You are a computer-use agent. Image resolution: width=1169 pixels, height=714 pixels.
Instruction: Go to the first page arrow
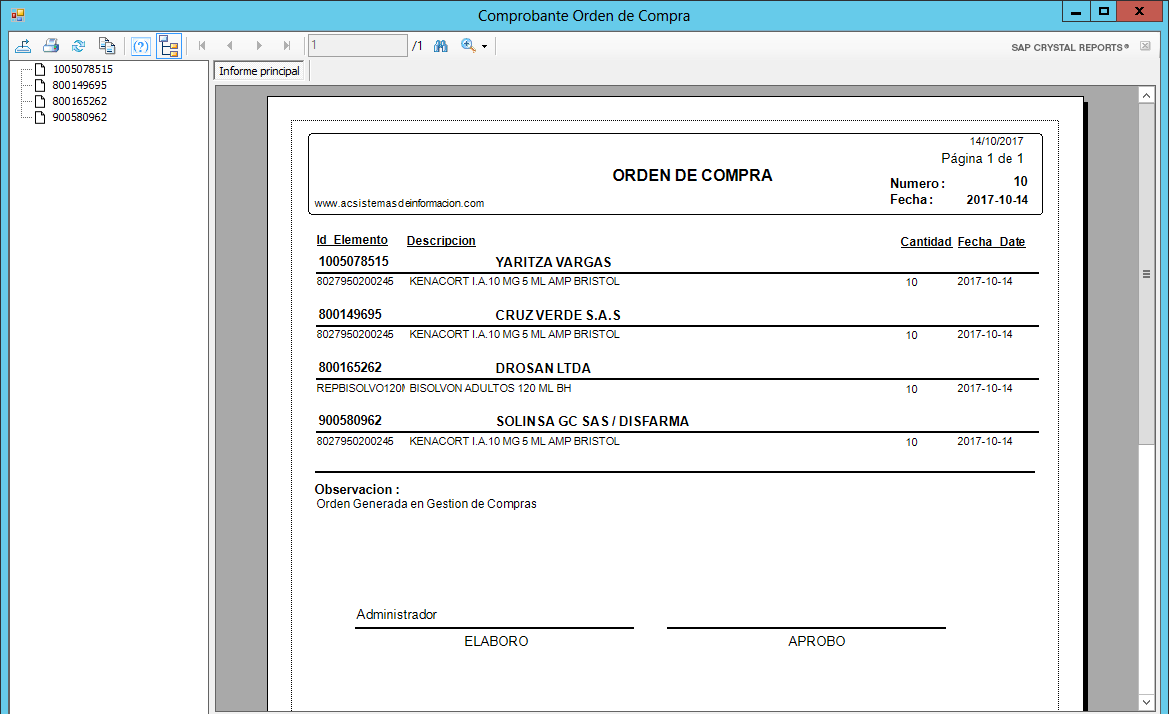[203, 46]
